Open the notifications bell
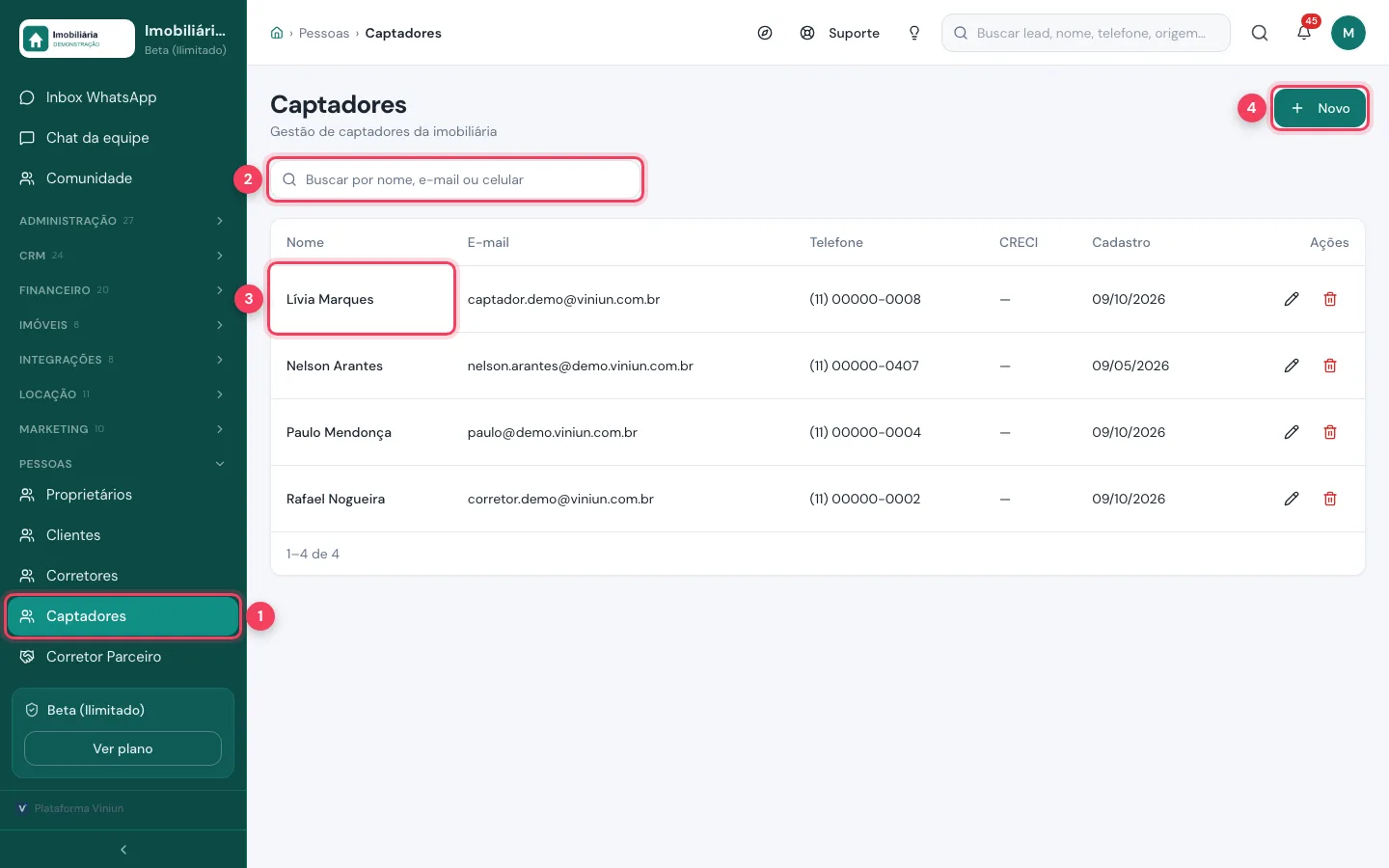Screen dimensions: 1389x868 click(x=1304, y=33)
